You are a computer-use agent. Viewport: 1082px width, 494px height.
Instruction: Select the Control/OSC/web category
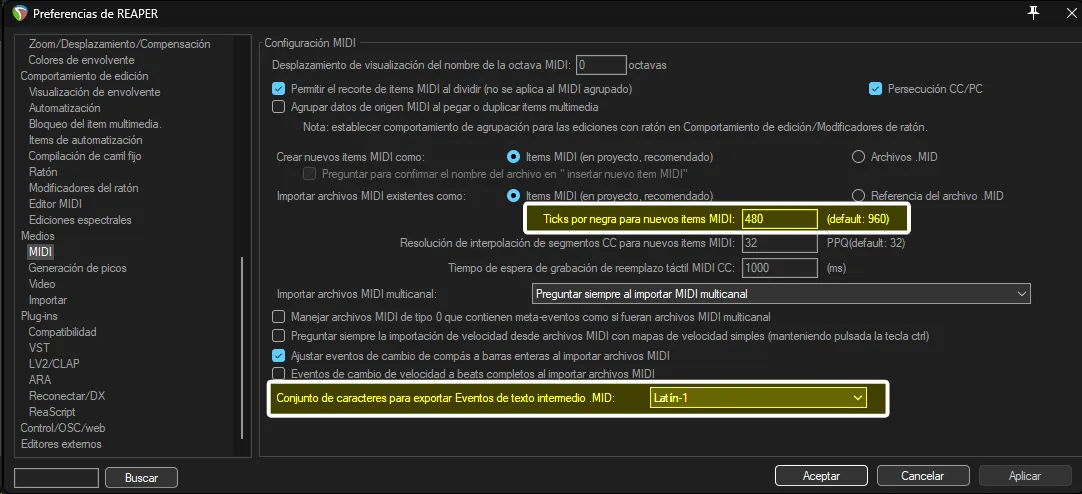[x=62, y=428]
